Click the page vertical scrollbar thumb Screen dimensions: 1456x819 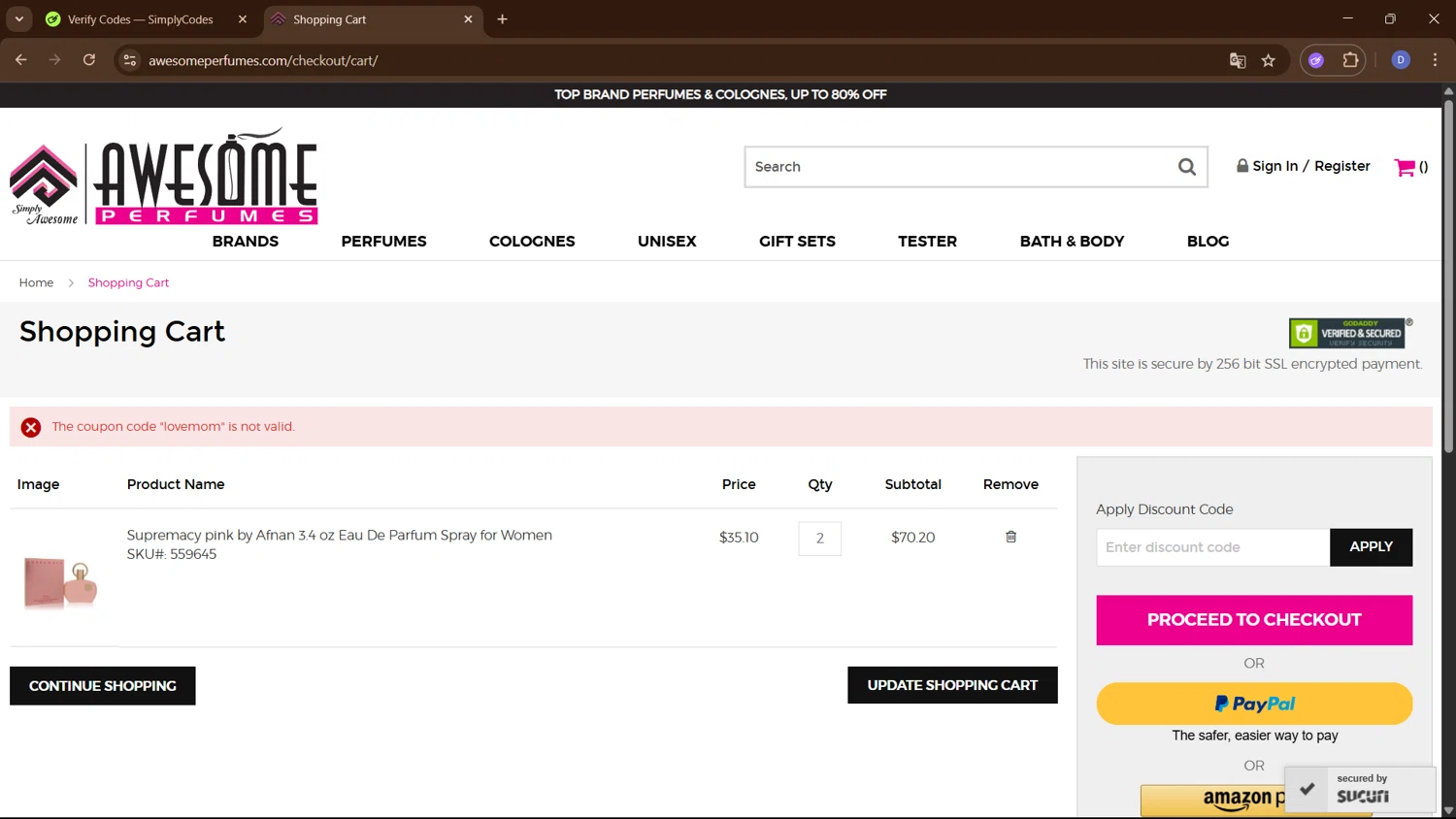point(1448,277)
